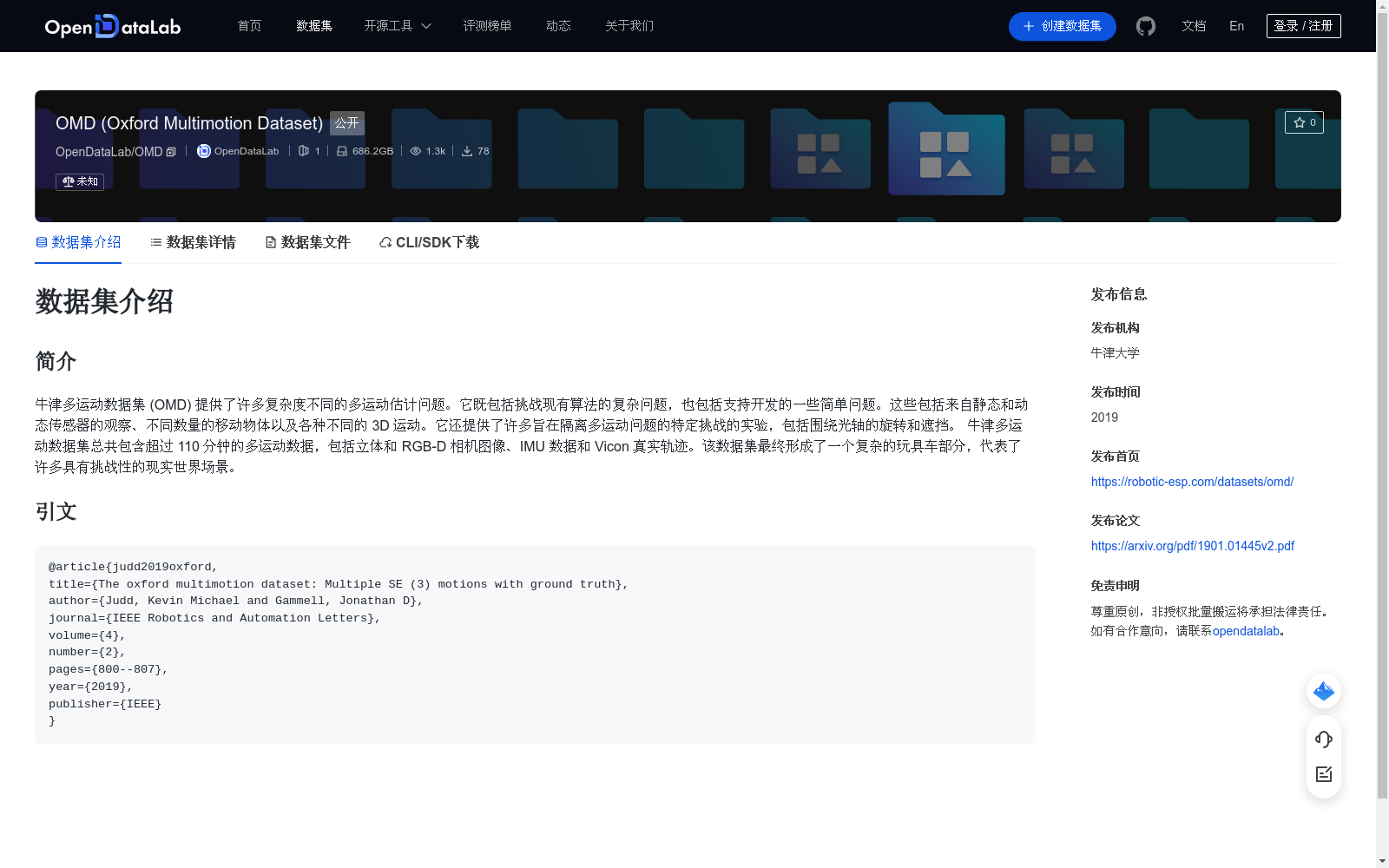
Task: Click the 简介 heading
Action: click(56, 361)
